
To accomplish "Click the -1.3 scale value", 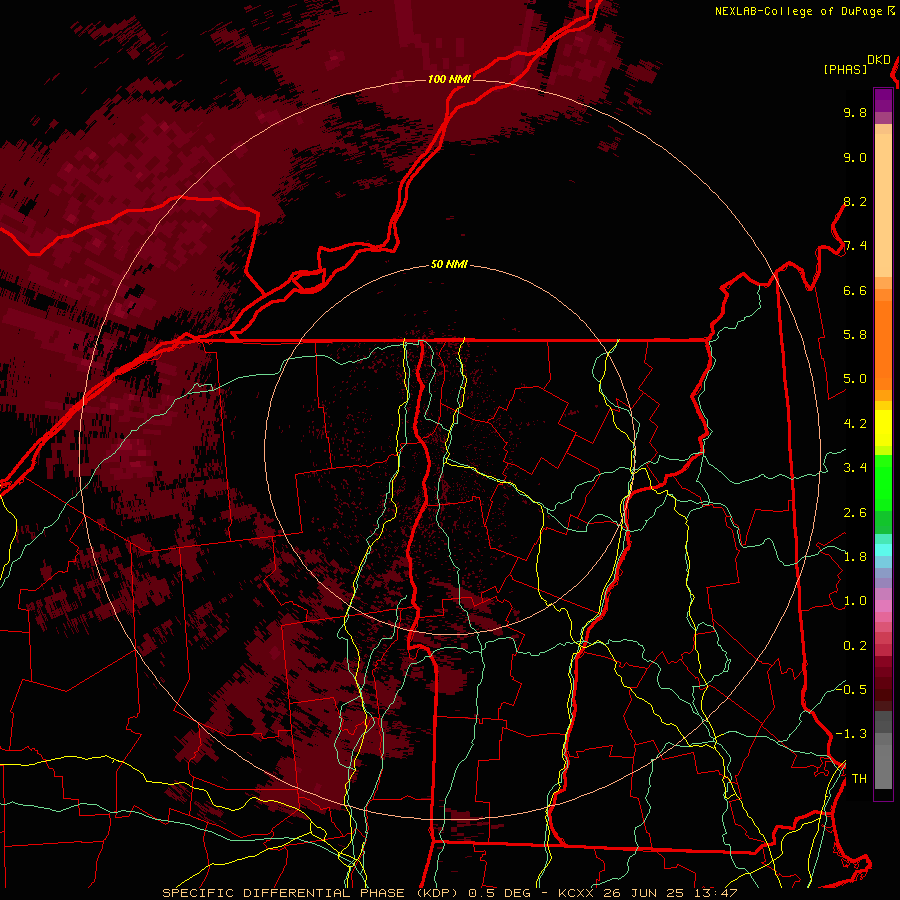I will point(851,734).
